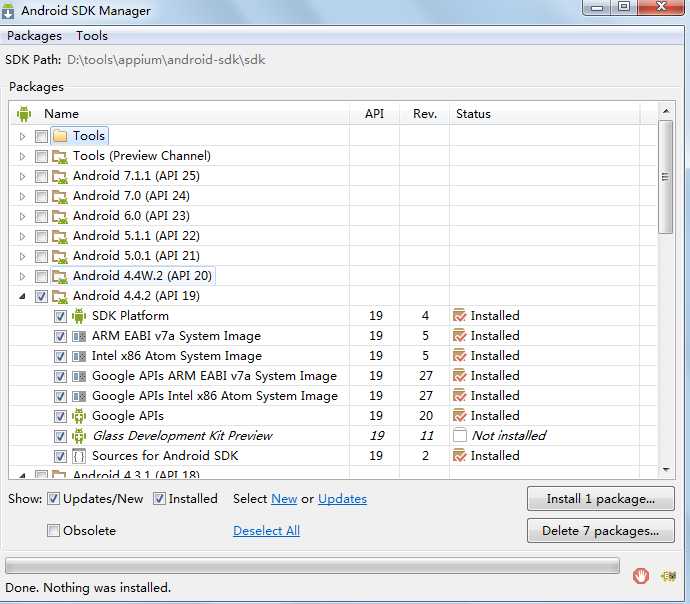Screen dimensions: 690x604
Task: Click the Google APIs ARM EABI v7a image icon
Action: pyautogui.click(x=79, y=377)
